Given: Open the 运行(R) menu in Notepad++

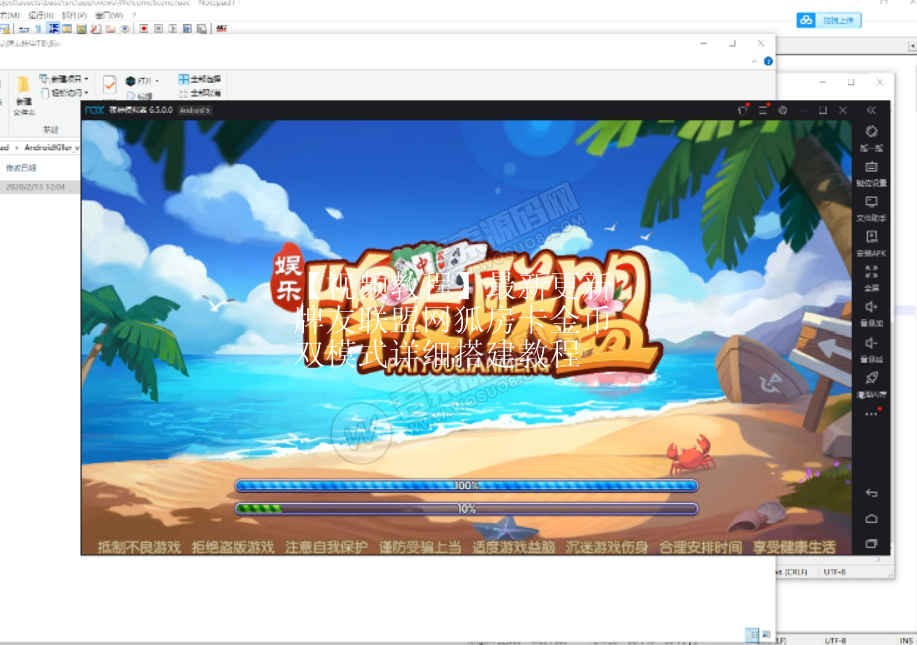Looking at the screenshot, I should [x=42, y=16].
